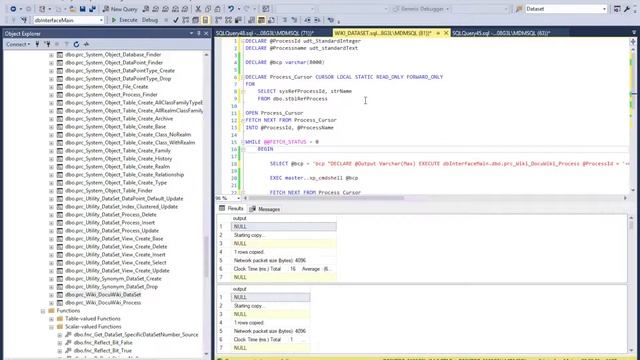Viewport: 640px width, 360px height.
Task: Toggle auto-hide pin of Object Explorer
Action: (199, 33)
